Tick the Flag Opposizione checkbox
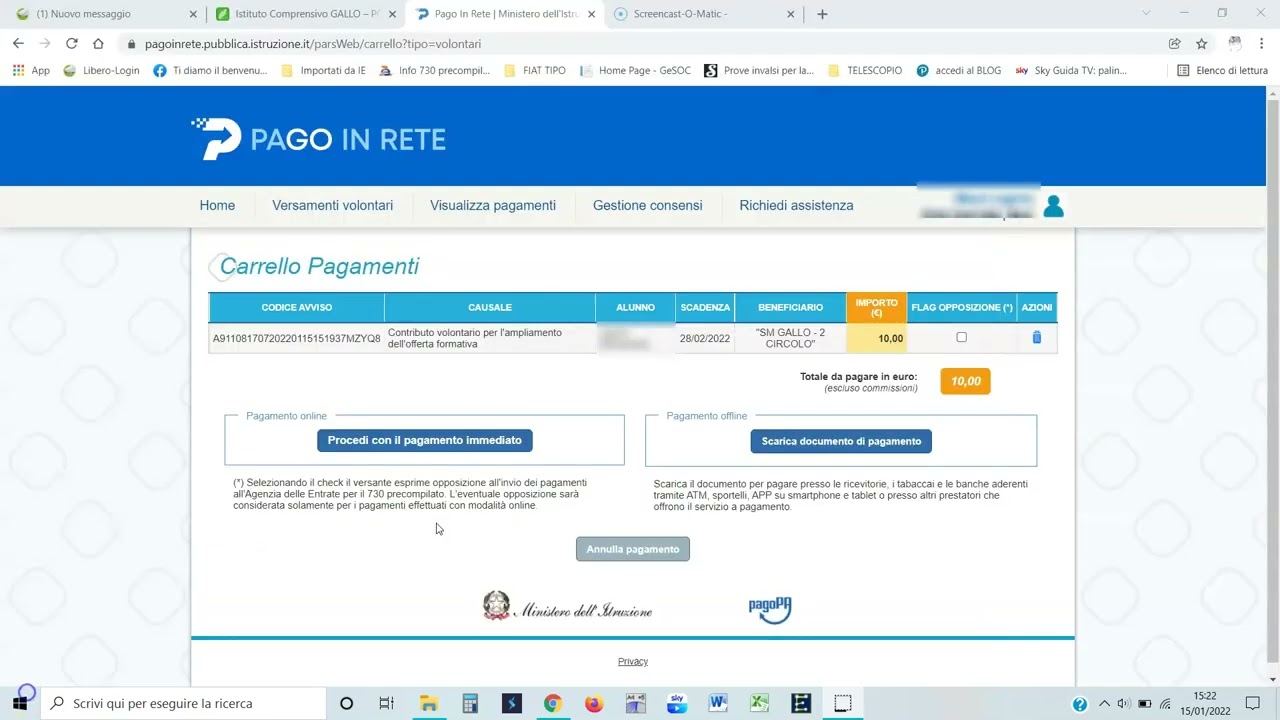Screen dimensions: 1280x720 [x=961, y=337]
